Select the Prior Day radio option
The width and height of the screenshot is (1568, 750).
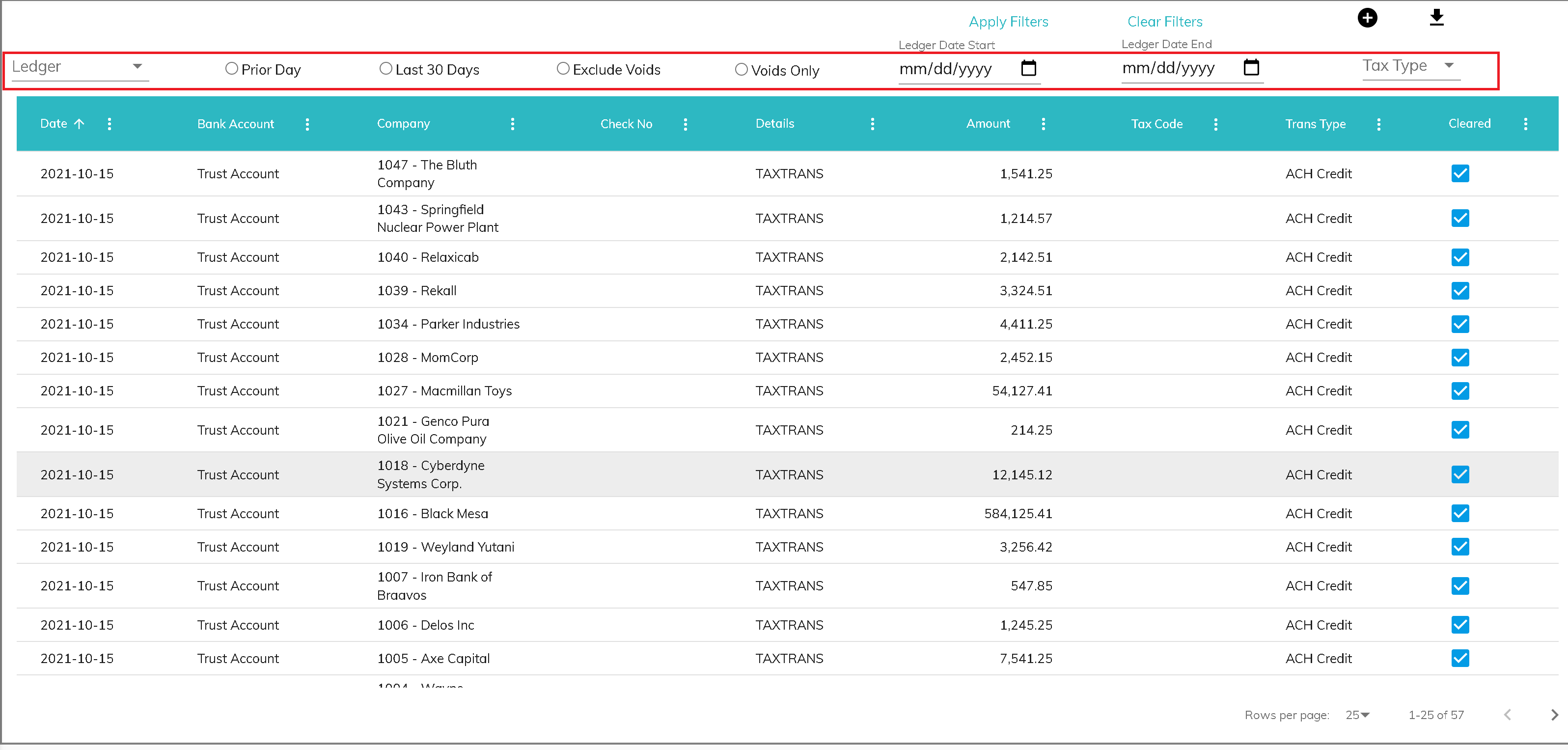click(231, 69)
